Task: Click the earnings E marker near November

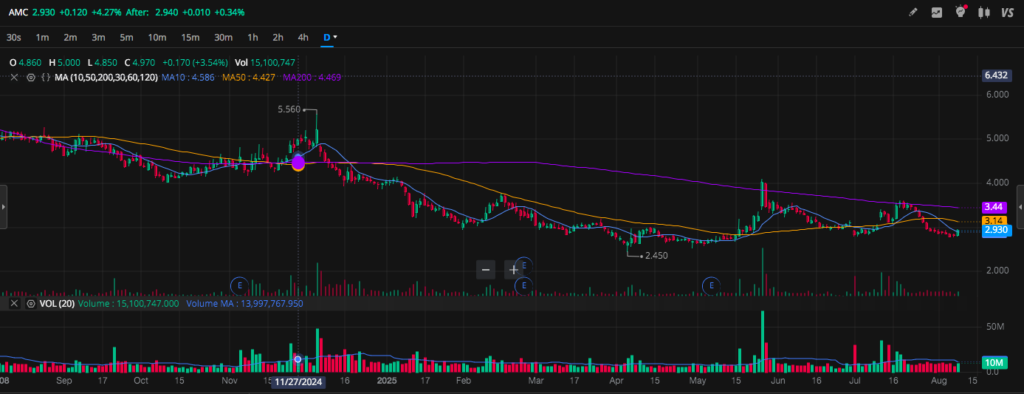Action: pyautogui.click(x=240, y=285)
